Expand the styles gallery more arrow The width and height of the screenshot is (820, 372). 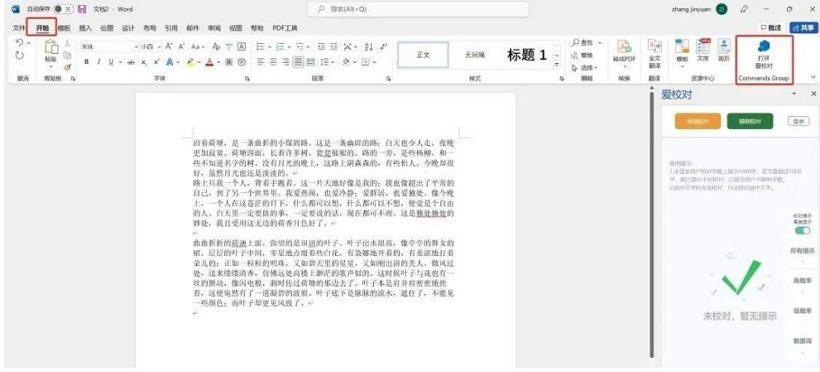[556, 65]
